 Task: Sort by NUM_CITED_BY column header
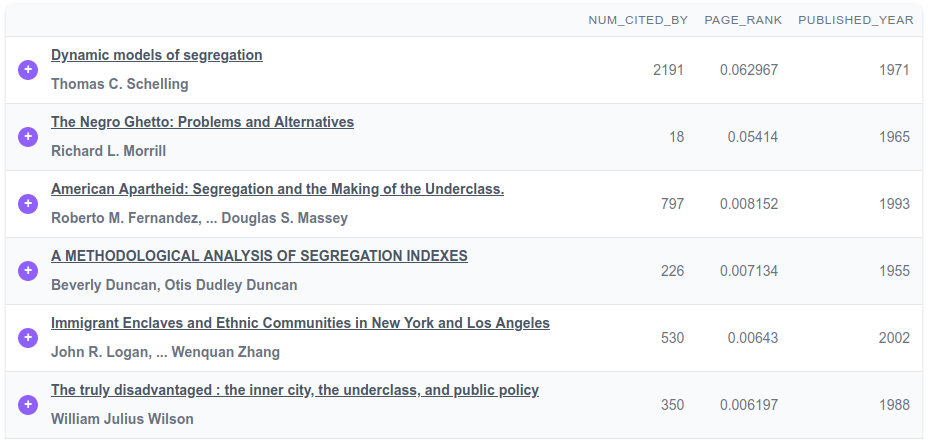click(638, 20)
